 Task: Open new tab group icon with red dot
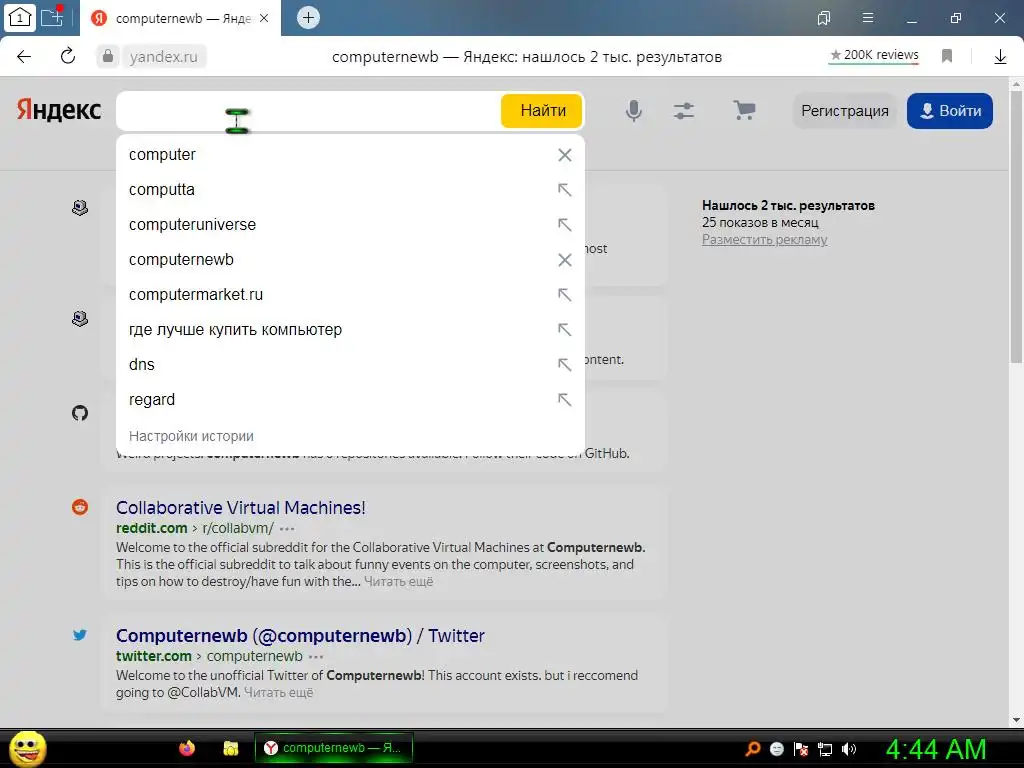click(52, 16)
